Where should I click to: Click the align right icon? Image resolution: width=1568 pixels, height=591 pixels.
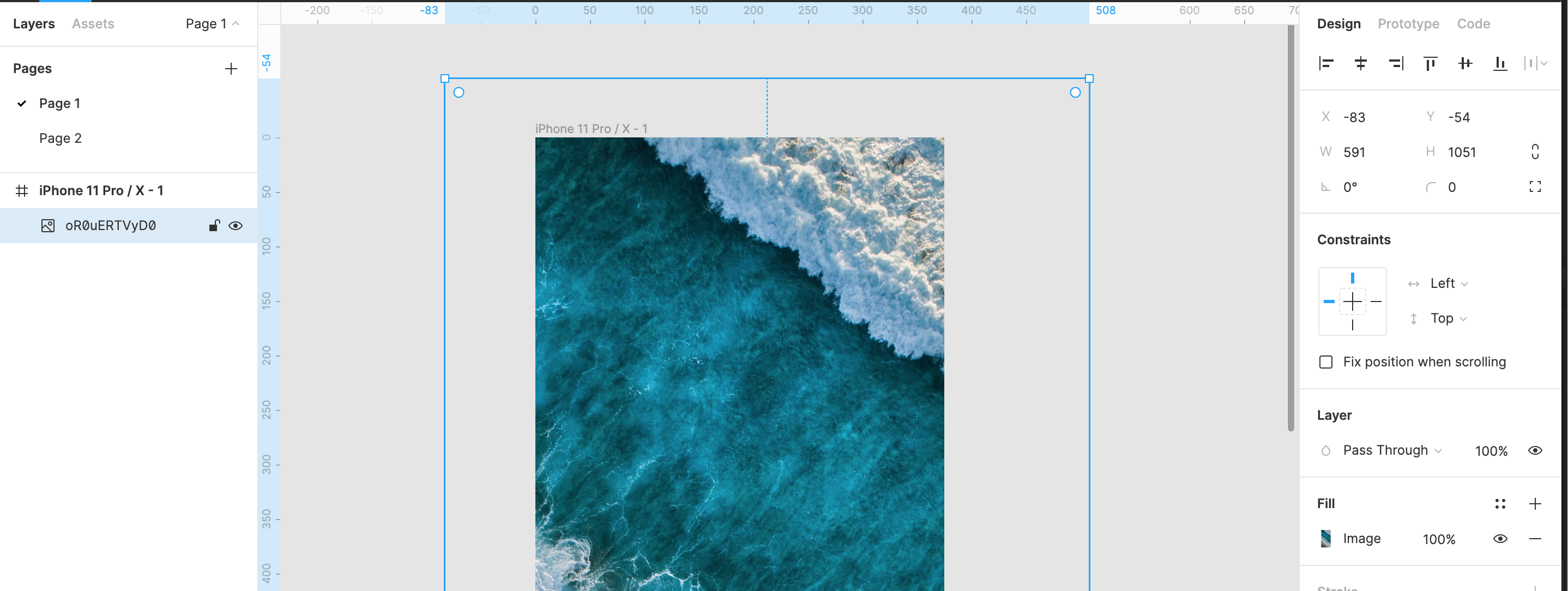[x=1395, y=63]
